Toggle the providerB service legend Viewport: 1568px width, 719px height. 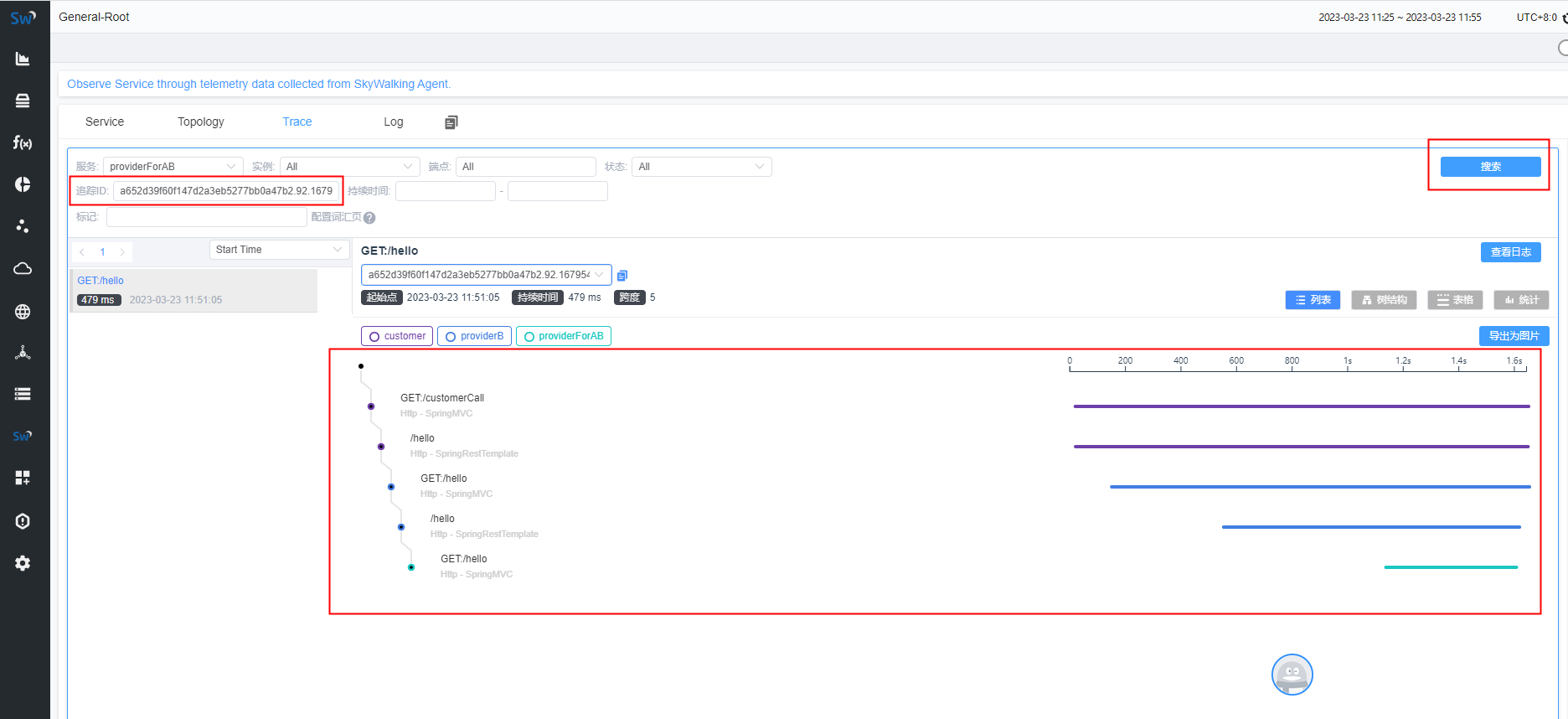click(474, 336)
